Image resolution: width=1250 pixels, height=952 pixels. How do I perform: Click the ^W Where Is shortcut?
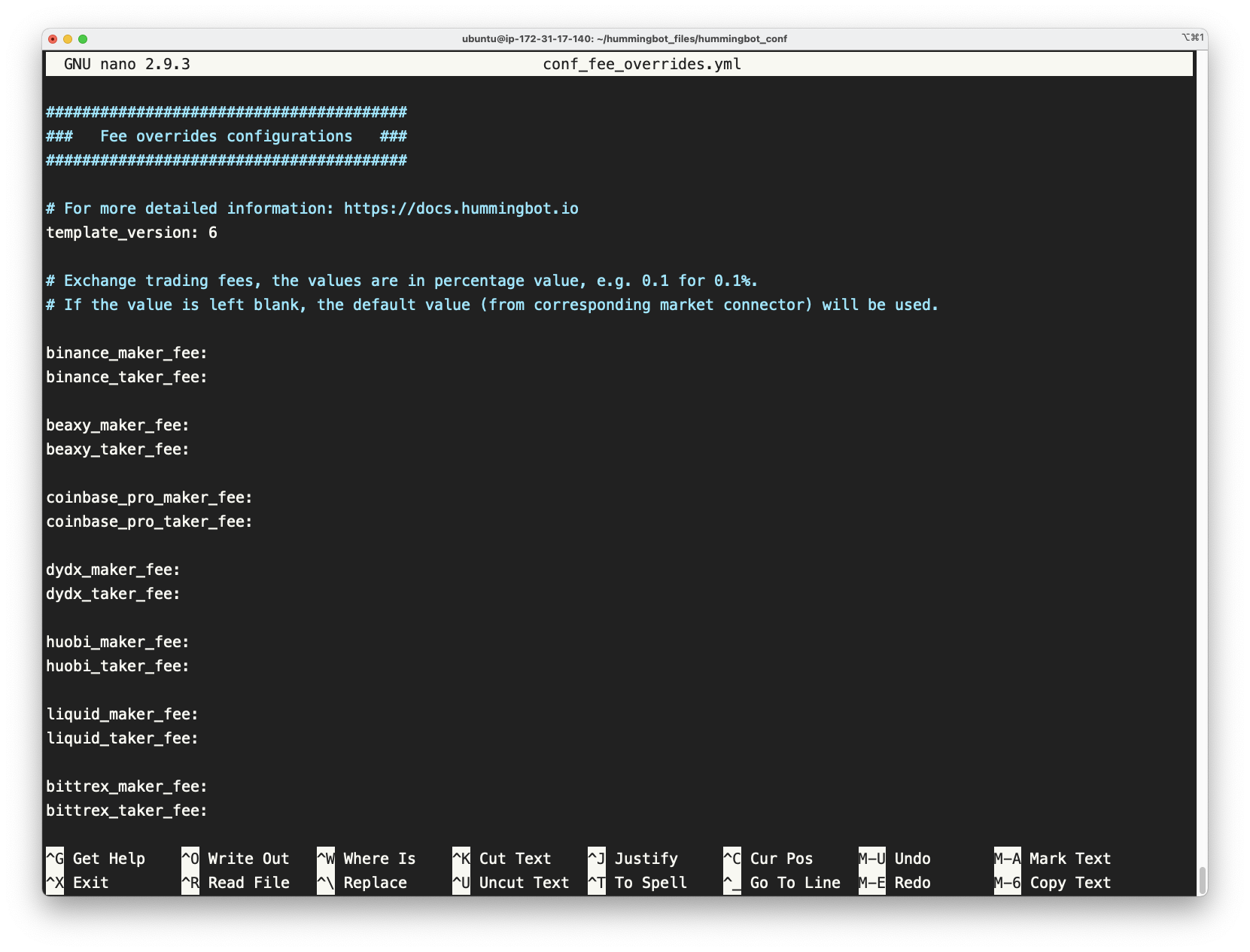click(x=366, y=859)
